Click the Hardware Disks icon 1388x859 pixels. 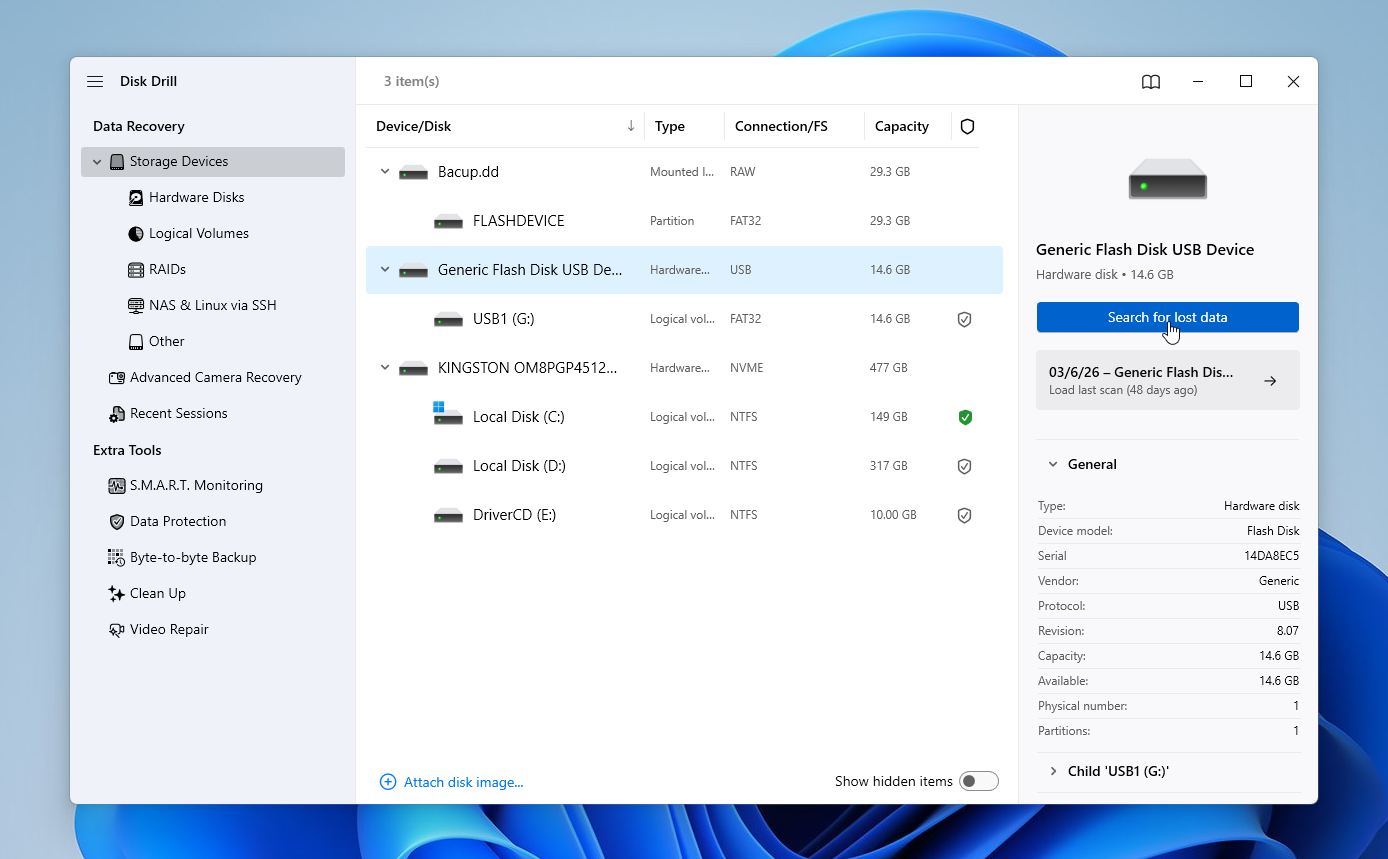136,198
